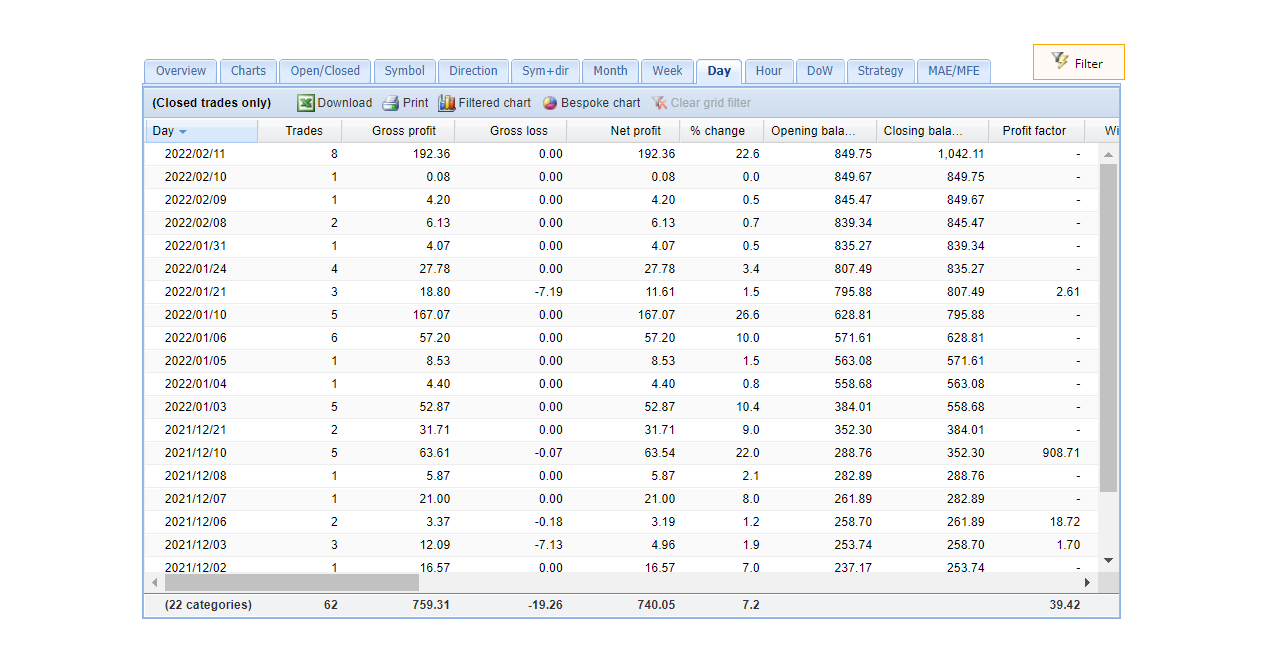Open the Filtered chart
The height and width of the screenshot is (645, 1264).
(484, 102)
